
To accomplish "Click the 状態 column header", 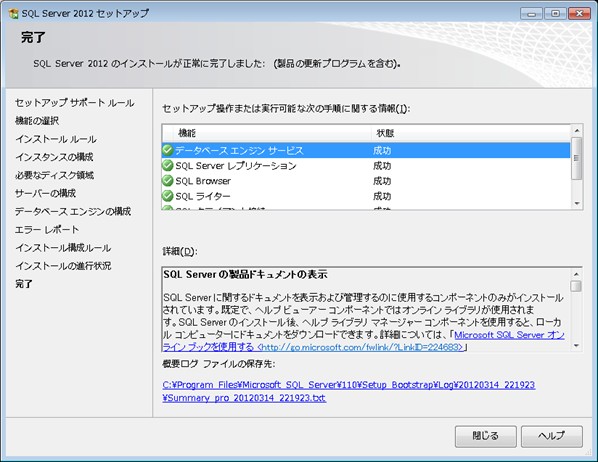I will click(x=471, y=133).
